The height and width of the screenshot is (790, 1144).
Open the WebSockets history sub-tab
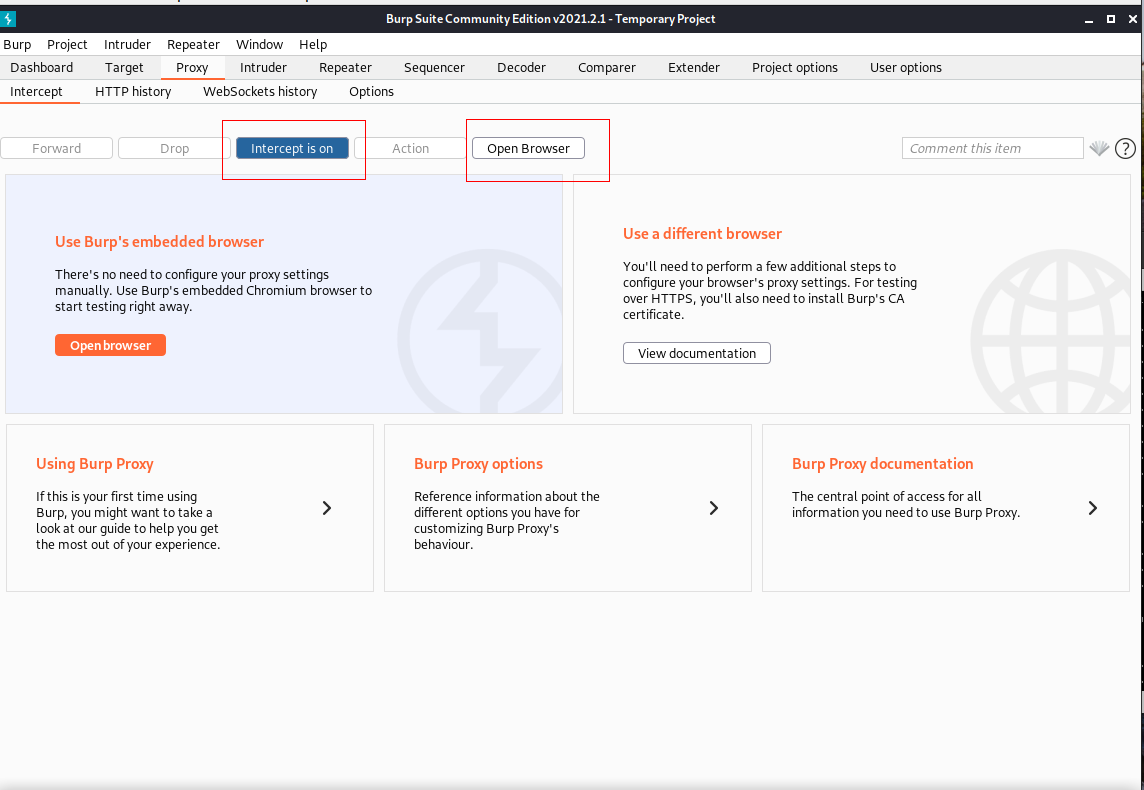pyautogui.click(x=260, y=91)
